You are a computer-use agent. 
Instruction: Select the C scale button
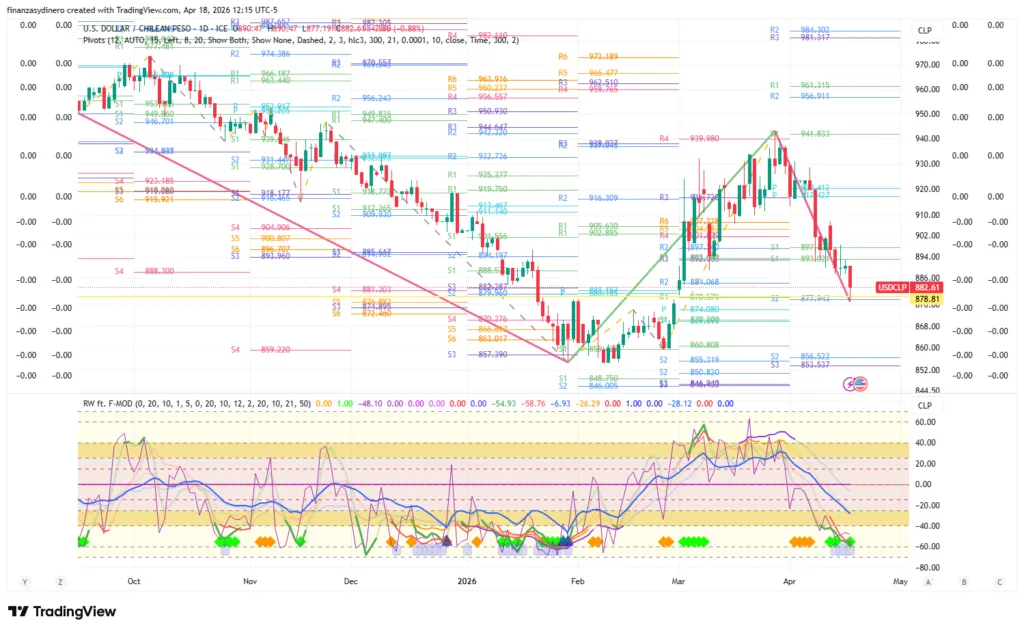click(999, 581)
